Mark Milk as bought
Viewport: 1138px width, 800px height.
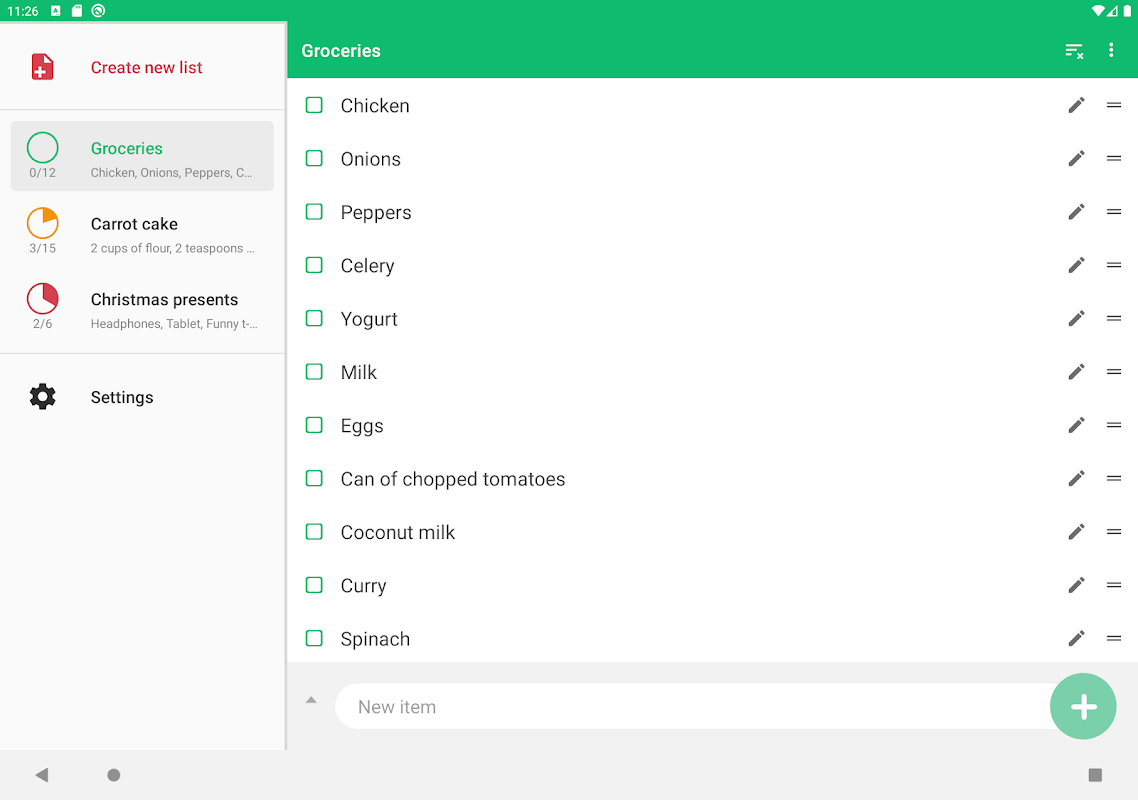point(314,372)
